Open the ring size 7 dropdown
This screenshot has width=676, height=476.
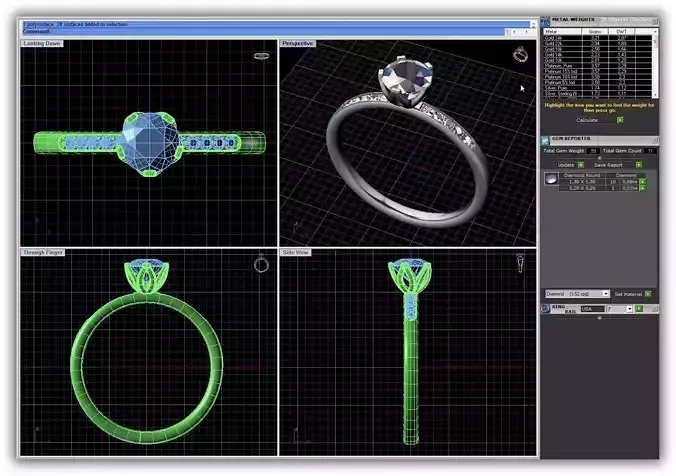click(629, 309)
